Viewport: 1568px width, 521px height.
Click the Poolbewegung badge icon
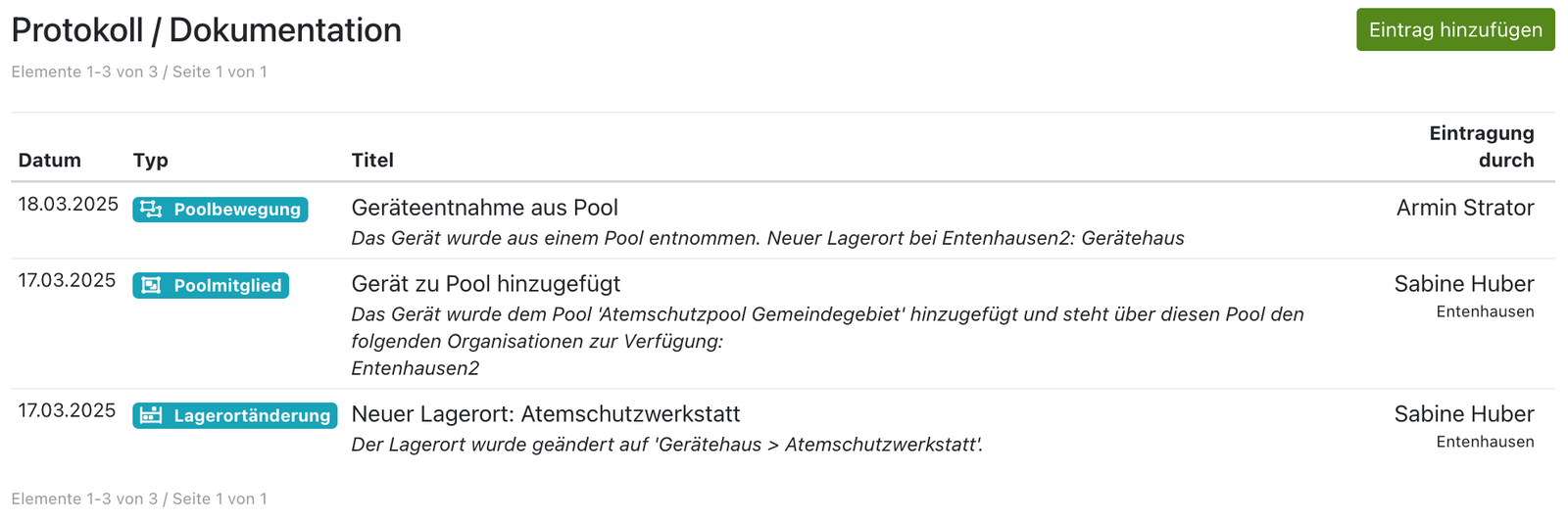click(x=151, y=210)
